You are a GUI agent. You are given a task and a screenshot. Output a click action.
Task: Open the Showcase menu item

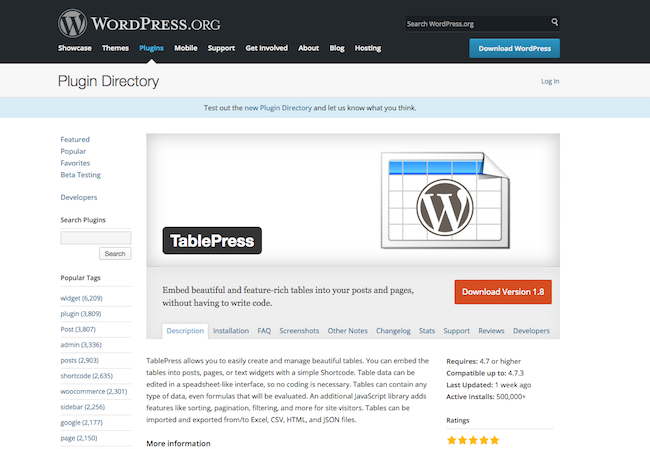point(75,48)
